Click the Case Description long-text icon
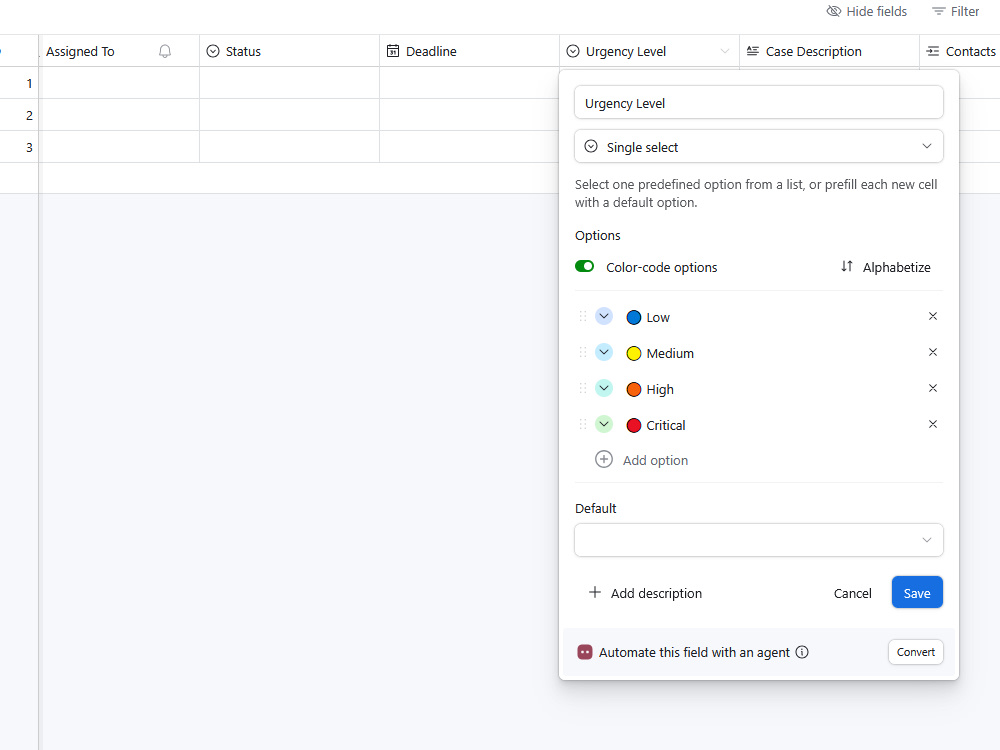Screen dimensions: 1000x750 (x=753, y=51)
